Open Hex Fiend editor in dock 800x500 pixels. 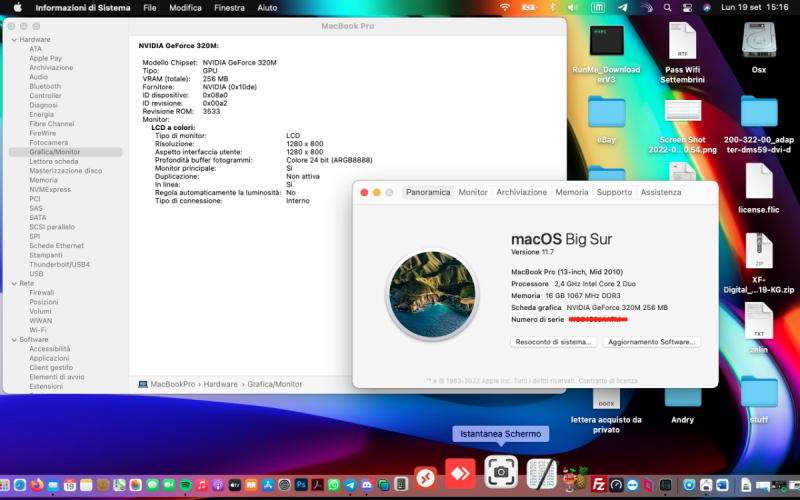(x=542, y=474)
